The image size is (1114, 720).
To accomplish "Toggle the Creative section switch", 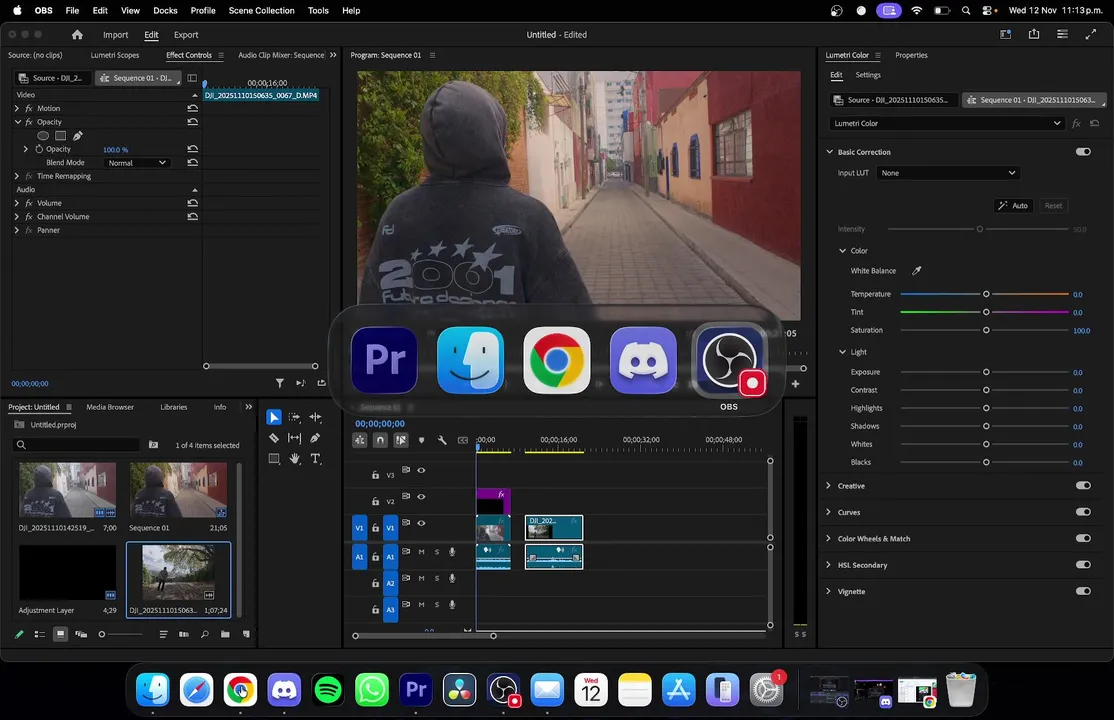I will (1083, 485).
